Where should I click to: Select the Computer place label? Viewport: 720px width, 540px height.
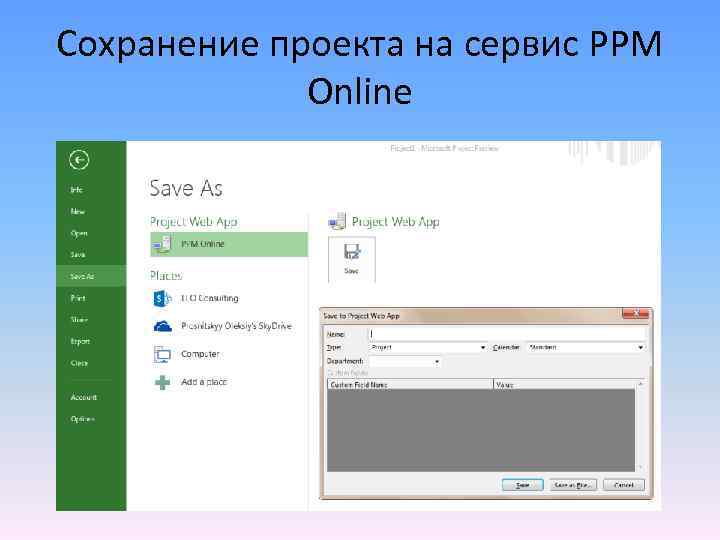click(200, 354)
